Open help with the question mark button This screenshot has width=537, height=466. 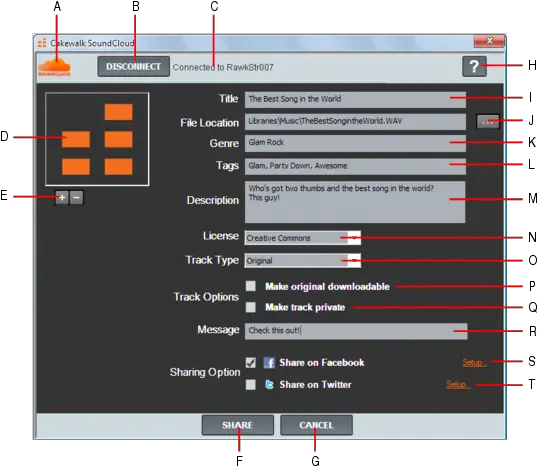pos(474,66)
